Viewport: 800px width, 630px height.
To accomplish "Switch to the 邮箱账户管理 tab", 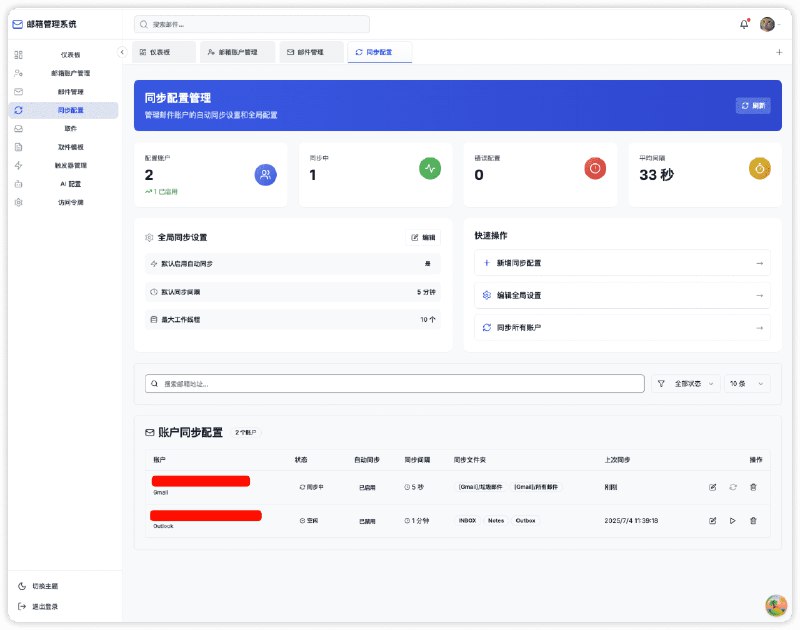I will tap(236, 51).
